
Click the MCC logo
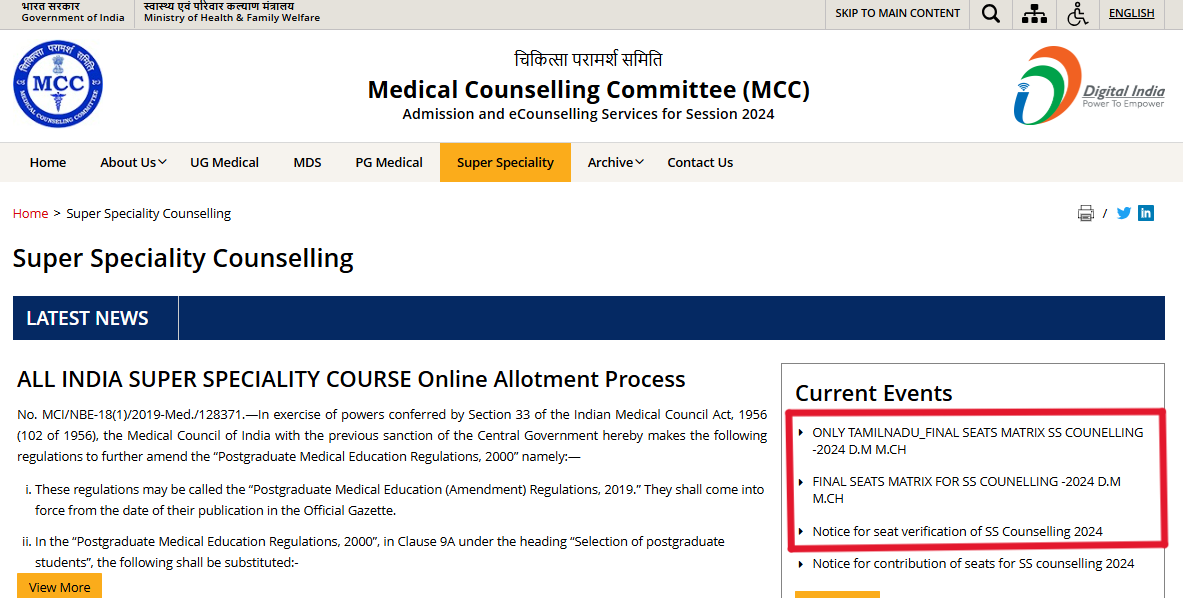pyautogui.click(x=58, y=84)
